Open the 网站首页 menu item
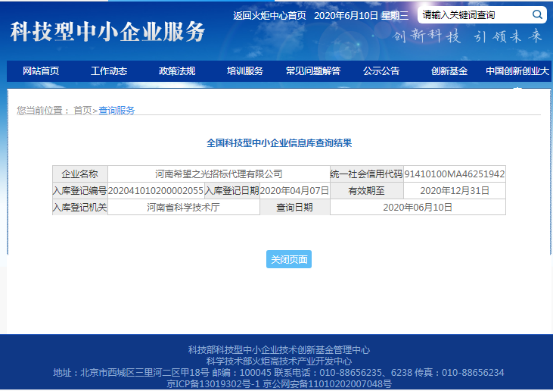The width and height of the screenshot is (554, 391). [41, 71]
